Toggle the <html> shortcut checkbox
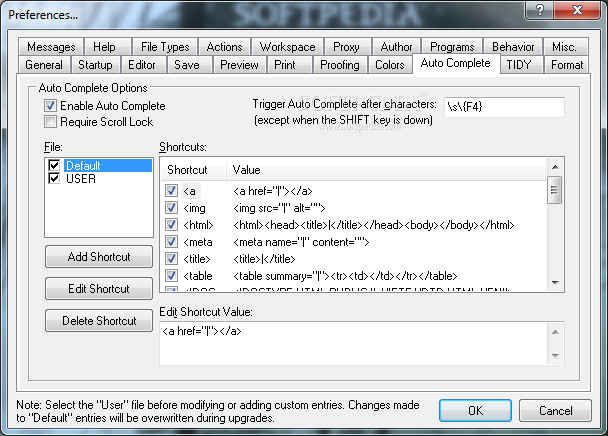Viewport: 608px width, 436px height. (171, 225)
